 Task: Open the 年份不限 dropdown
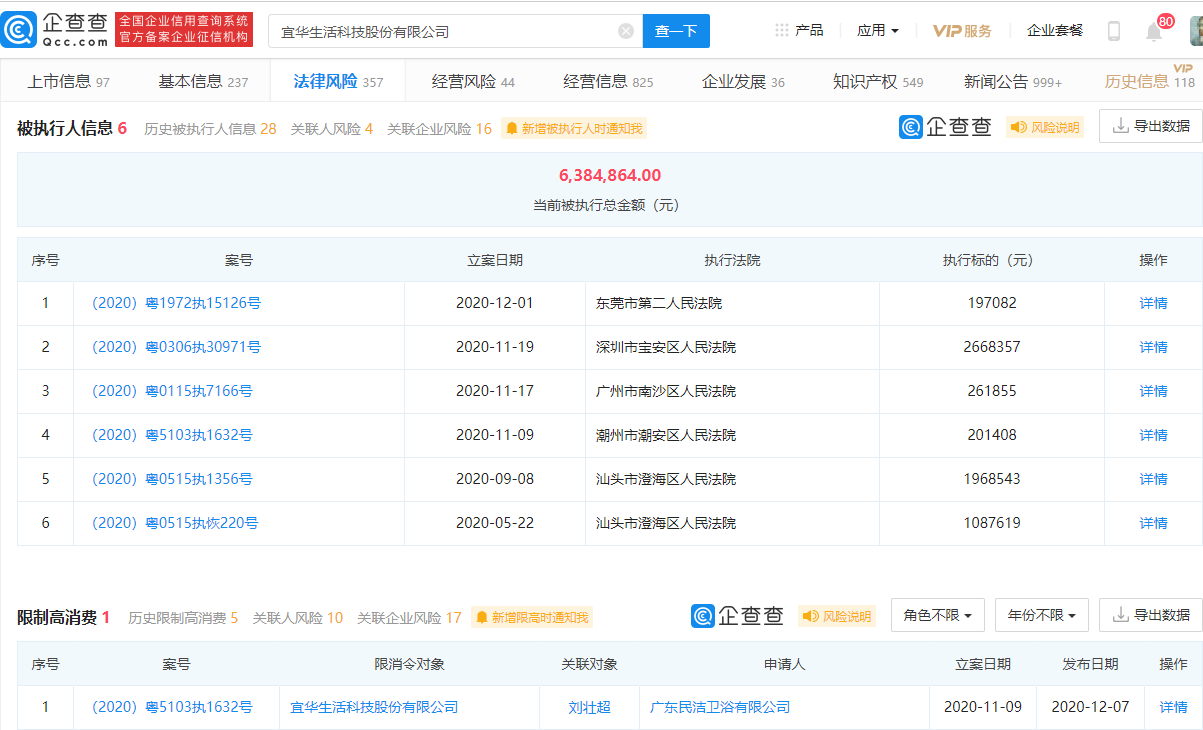(x=1041, y=615)
